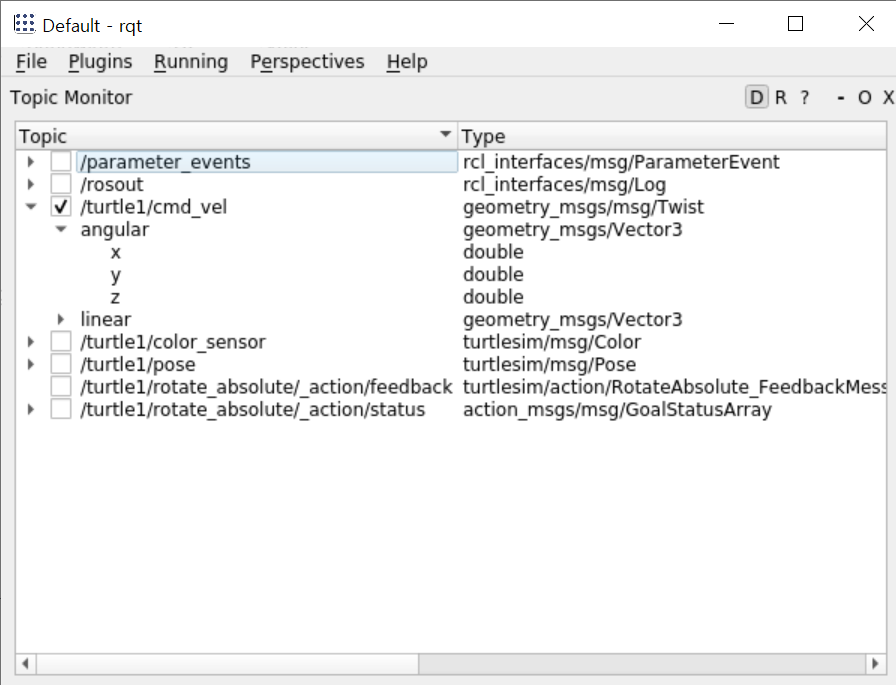Image resolution: width=896 pixels, height=685 pixels.
Task: Maximize the rqt window
Action: 795,24
